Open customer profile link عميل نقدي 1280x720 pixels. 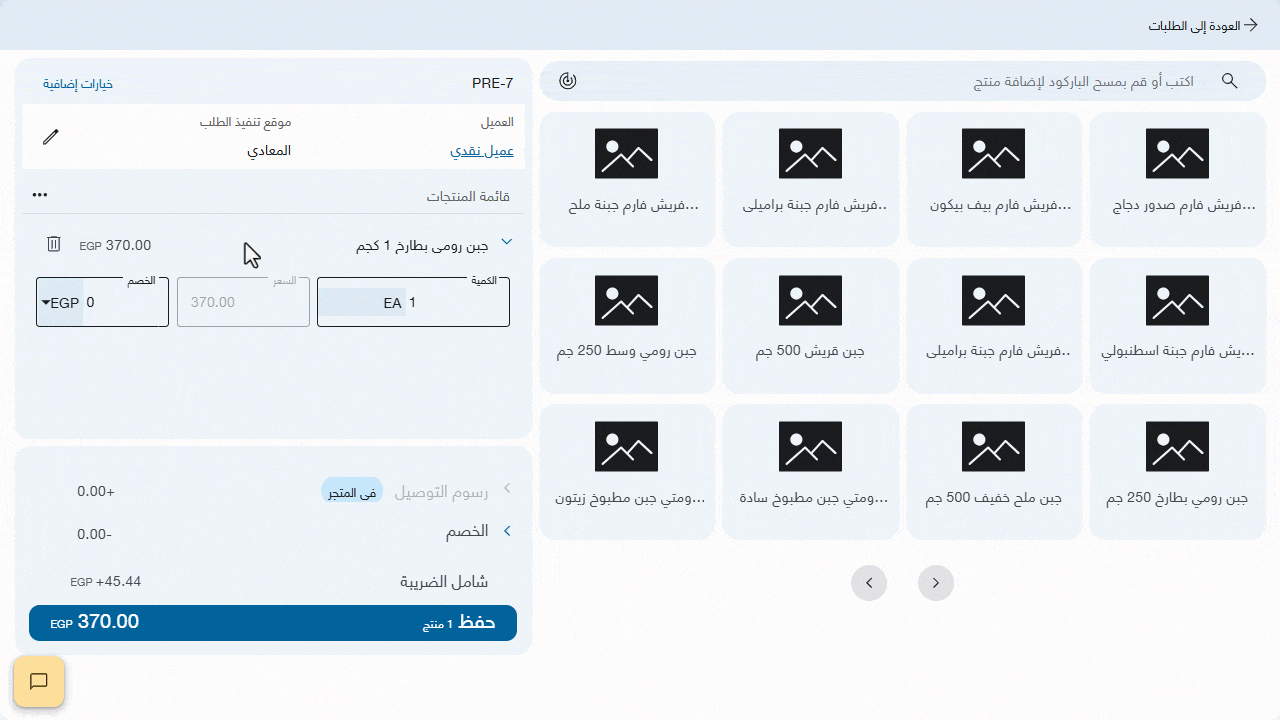tap(482, 150)
